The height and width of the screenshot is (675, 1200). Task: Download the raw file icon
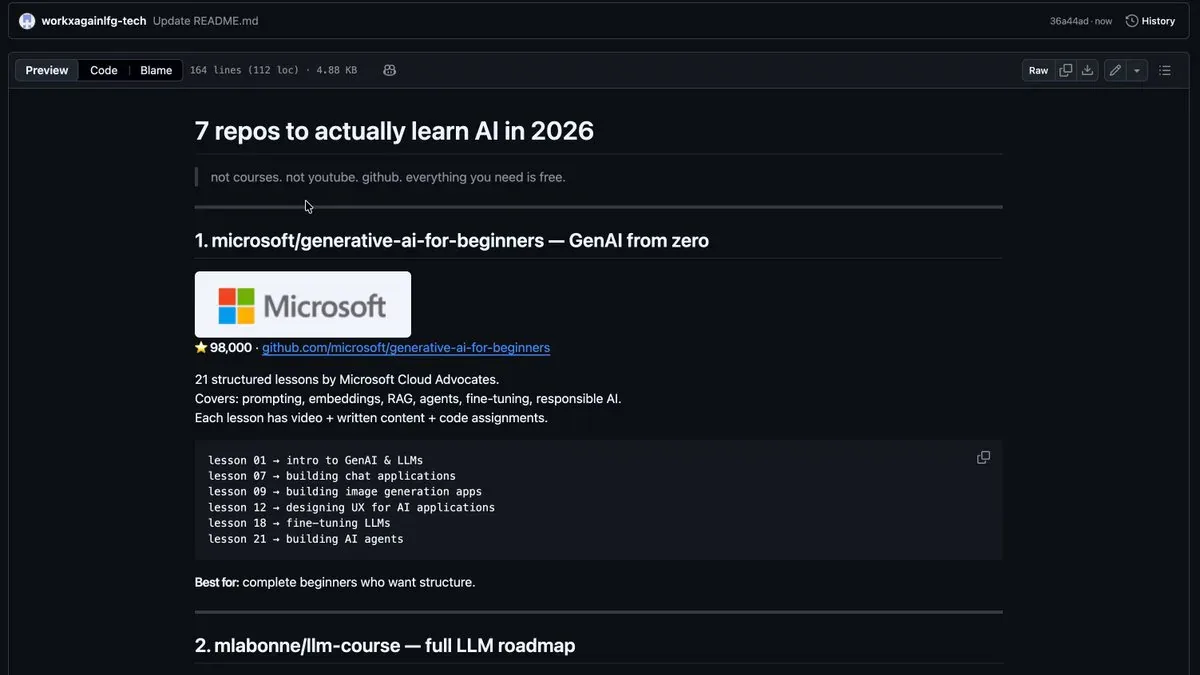coord(1088,70)
